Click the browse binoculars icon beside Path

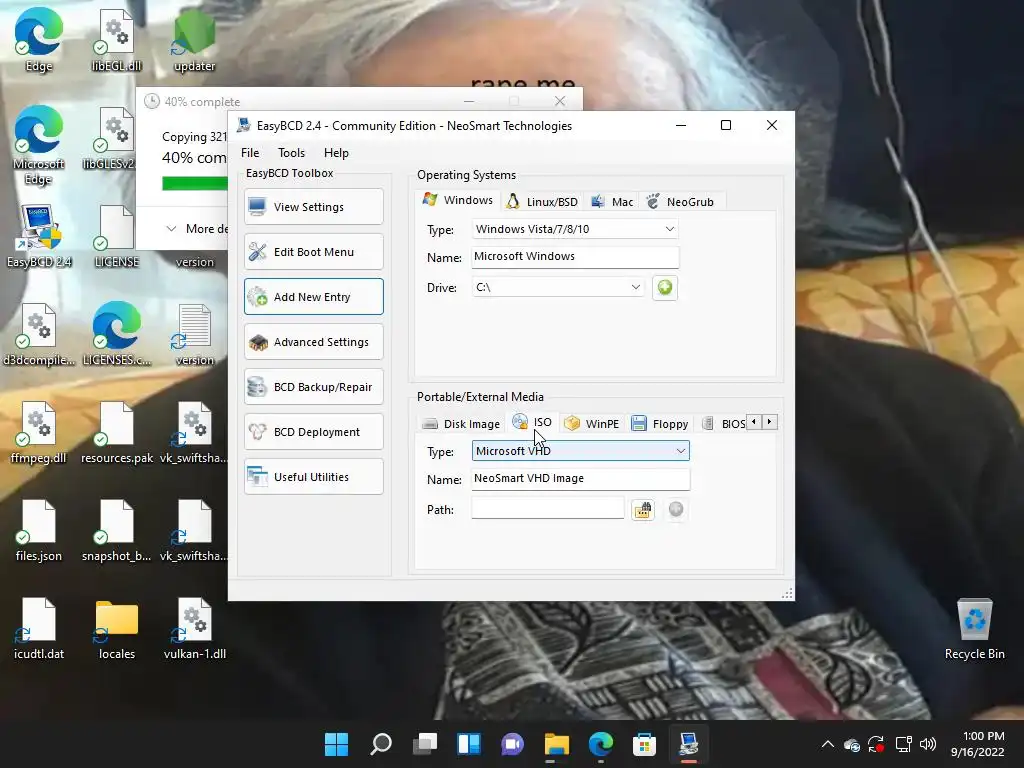[643, 509]
